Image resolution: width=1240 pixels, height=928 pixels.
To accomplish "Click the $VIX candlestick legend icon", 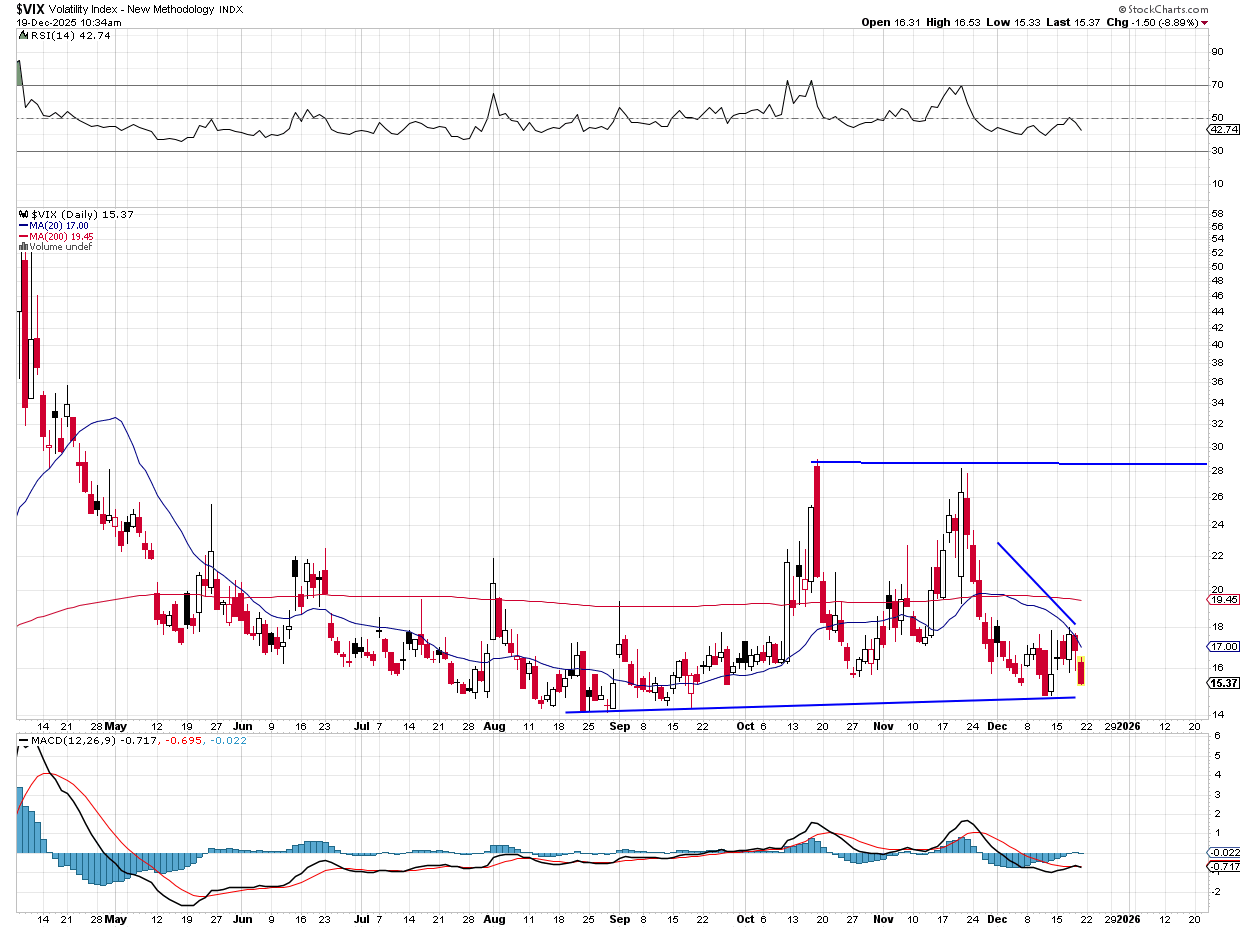I will click(24, 215).
